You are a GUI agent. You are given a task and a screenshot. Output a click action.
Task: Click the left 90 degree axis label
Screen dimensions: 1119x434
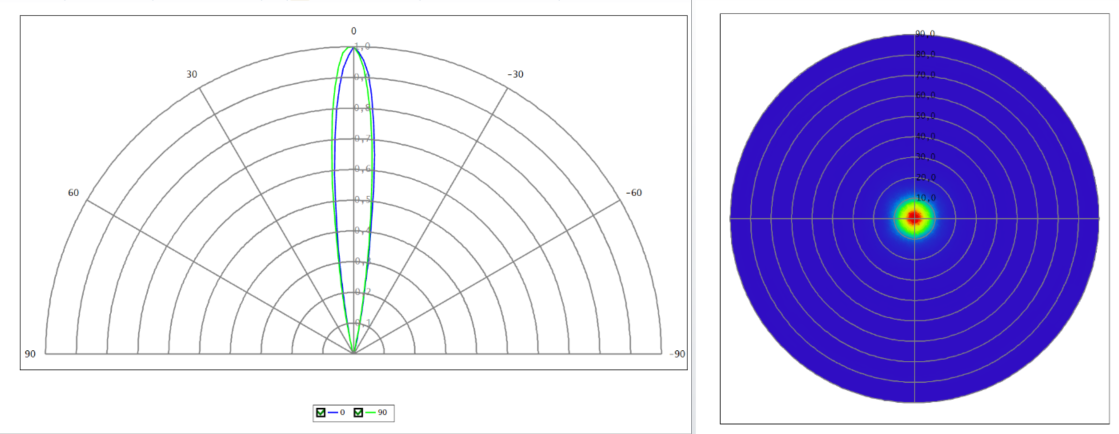coord(29,354)
